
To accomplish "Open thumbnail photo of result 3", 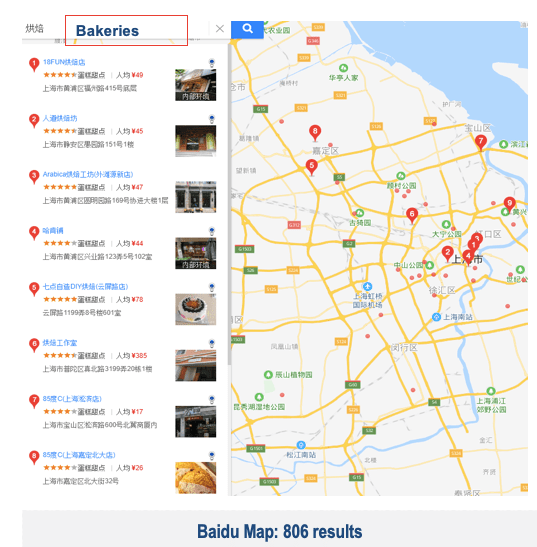I will (195, 197).
